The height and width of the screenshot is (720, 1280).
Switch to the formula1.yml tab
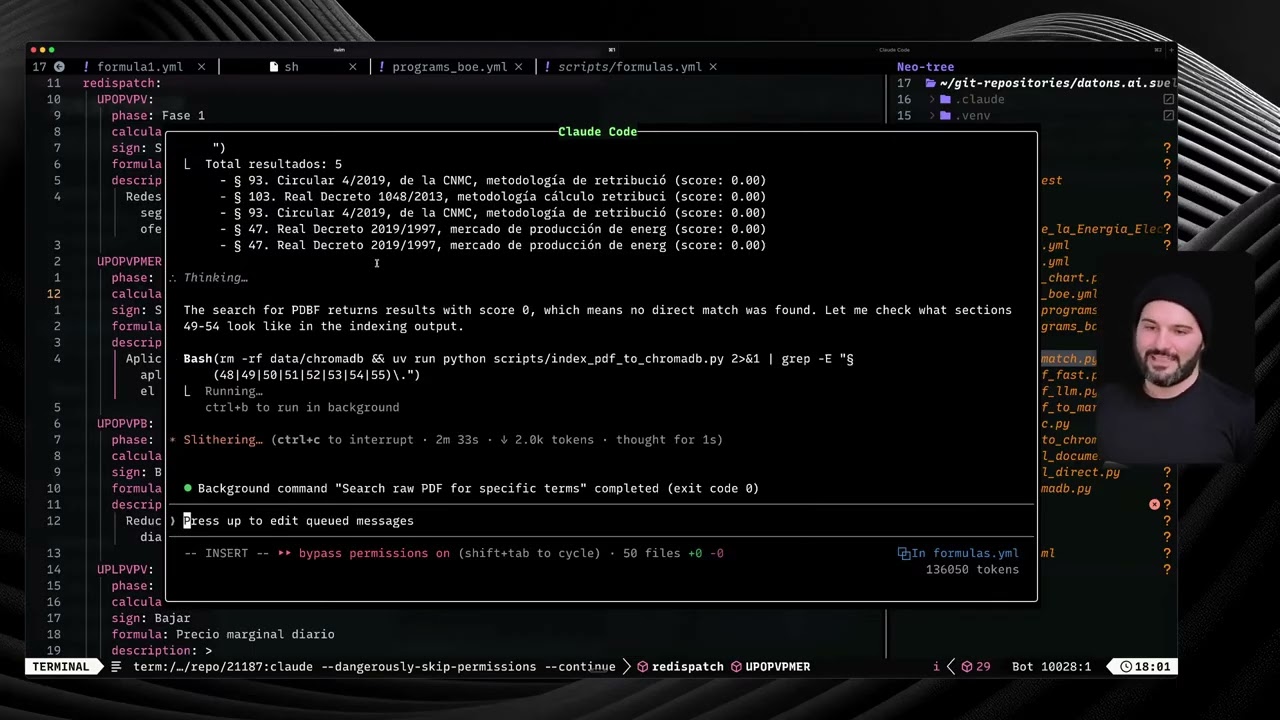pyautogui.click(x=139, y=67)
